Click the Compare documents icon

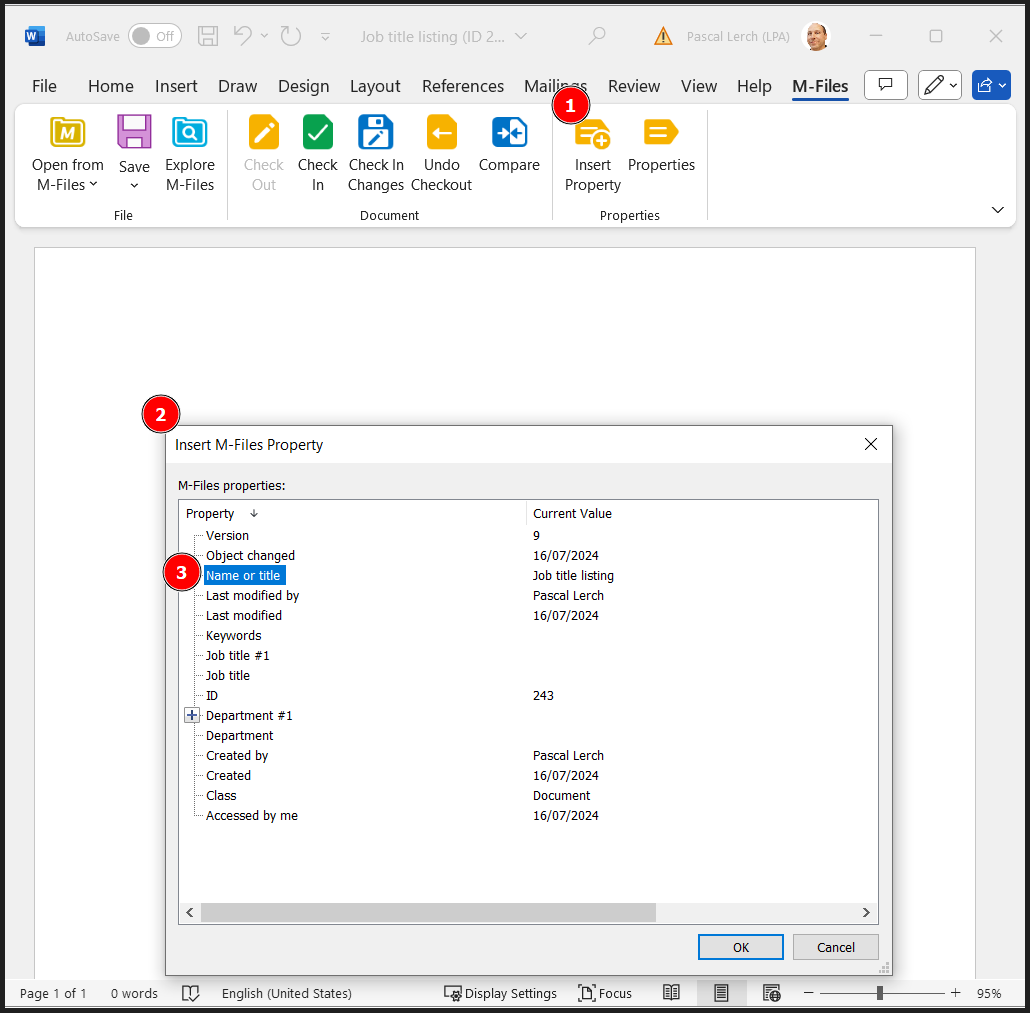pos(509,133)
